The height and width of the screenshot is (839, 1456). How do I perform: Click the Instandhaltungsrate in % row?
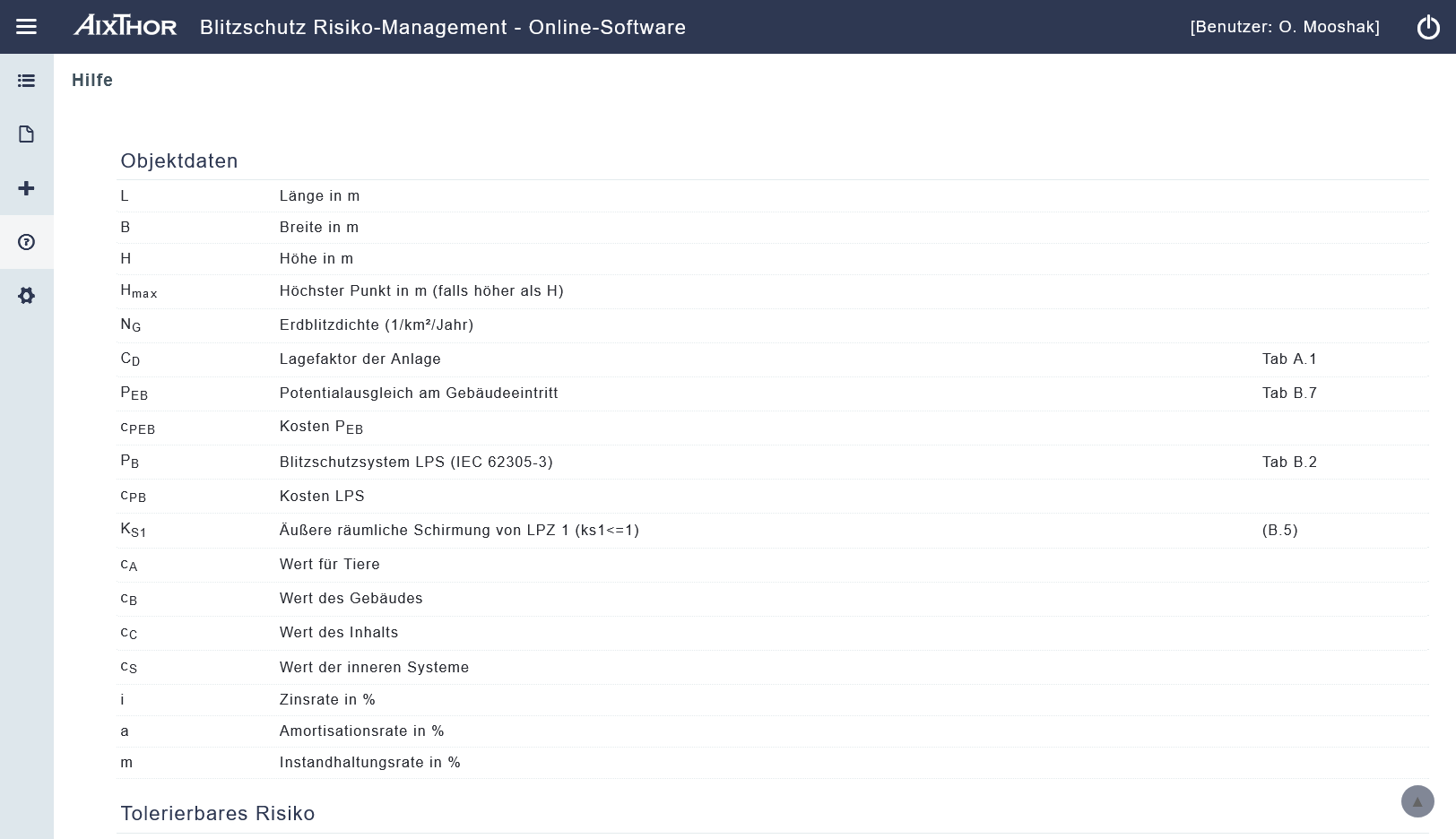[369, 763]
